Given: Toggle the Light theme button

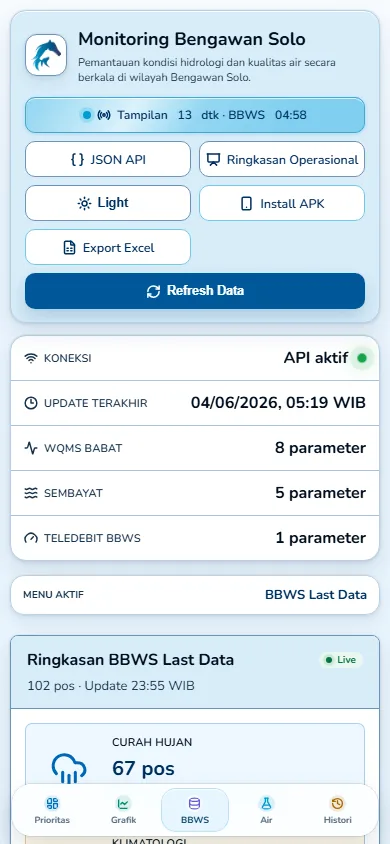Looking at the screenshot, I should tap(108, 203).
